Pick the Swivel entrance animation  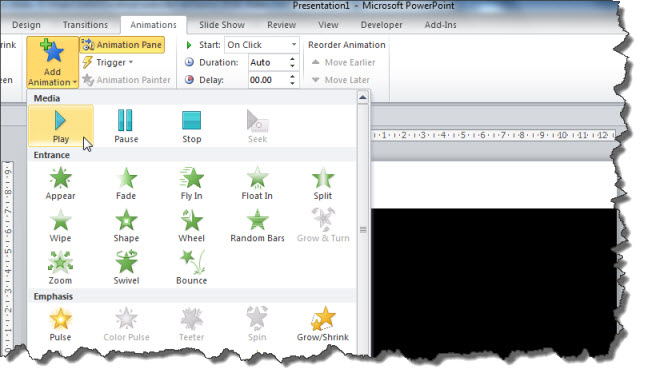pos(126,268)
